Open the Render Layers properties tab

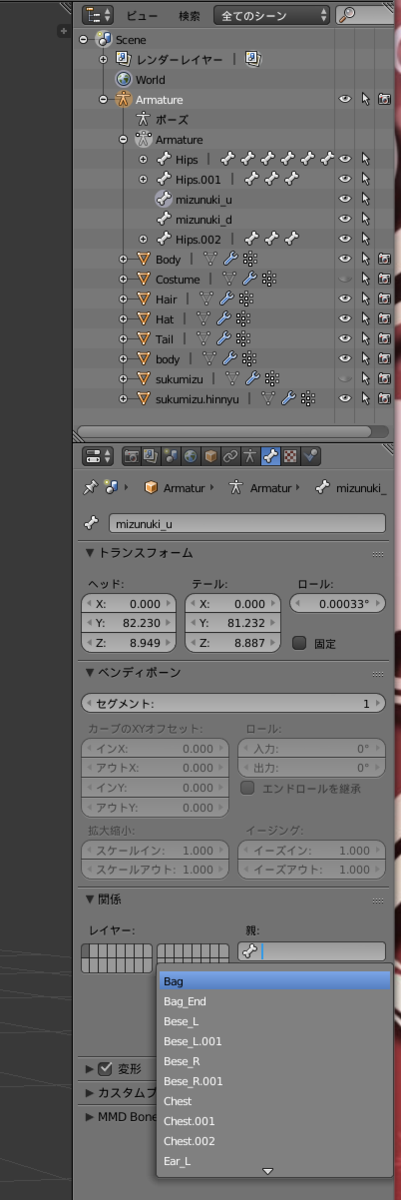(x=150, y=456)
